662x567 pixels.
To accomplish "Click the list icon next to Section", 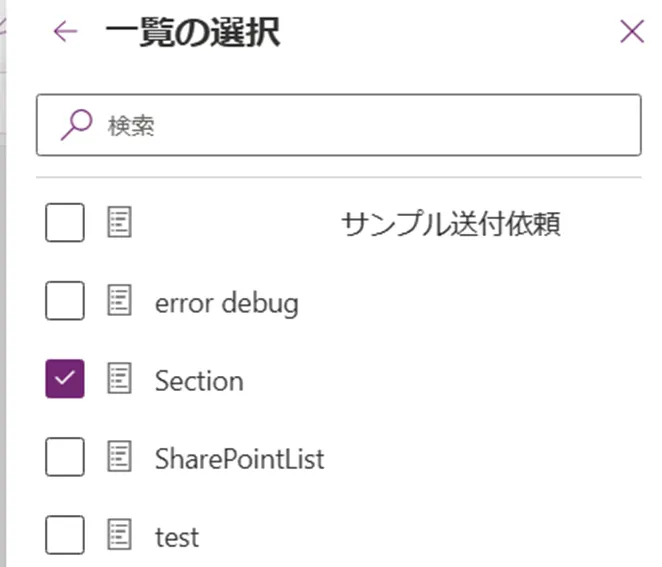I will [x=120, y=380].
